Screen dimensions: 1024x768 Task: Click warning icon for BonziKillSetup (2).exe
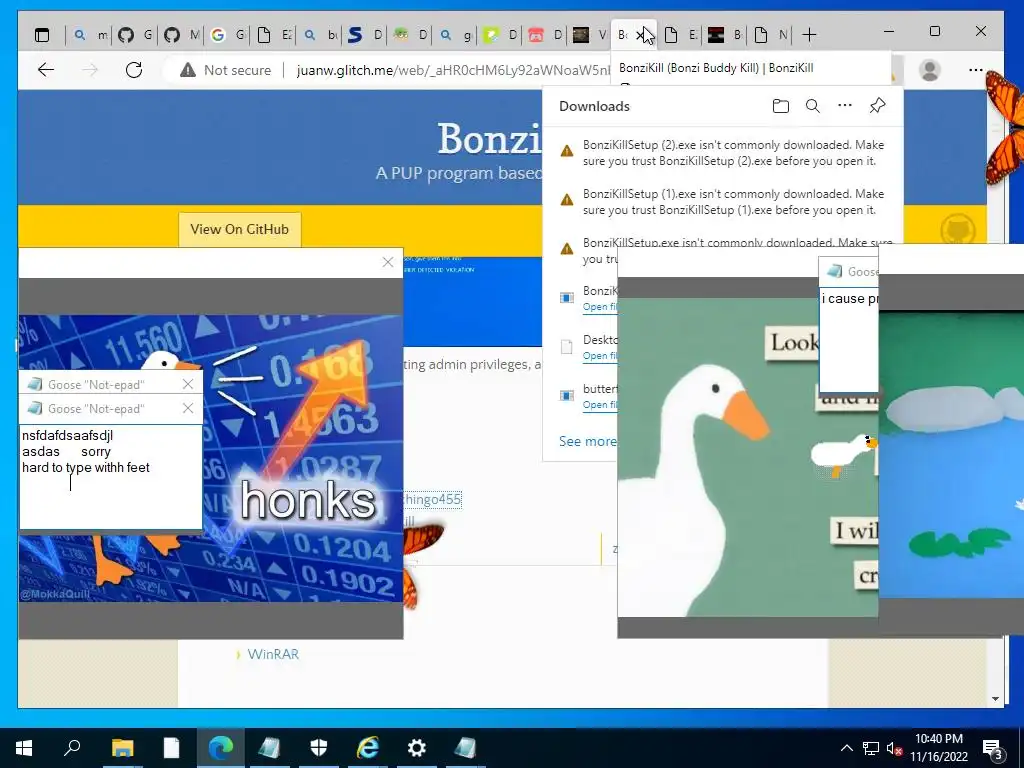[x=567, y=151]
